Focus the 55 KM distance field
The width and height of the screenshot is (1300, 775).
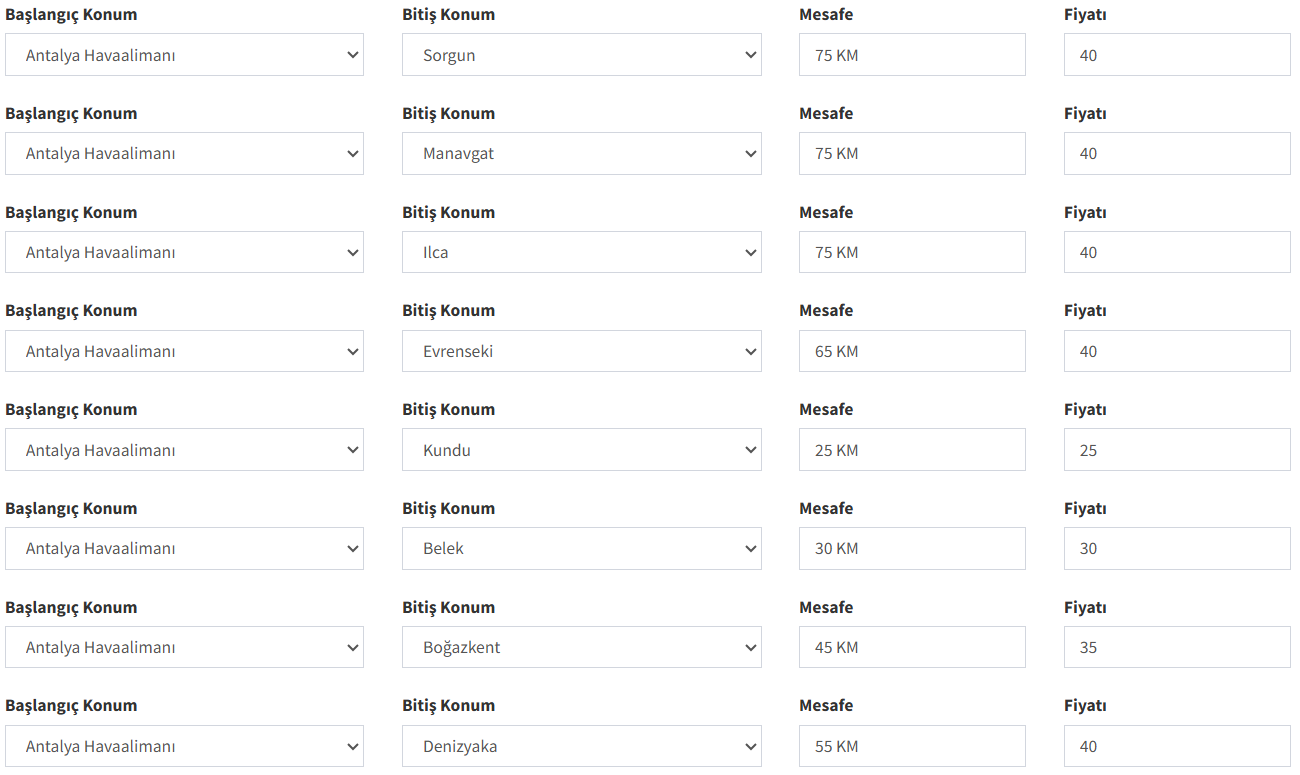point(911,746)
